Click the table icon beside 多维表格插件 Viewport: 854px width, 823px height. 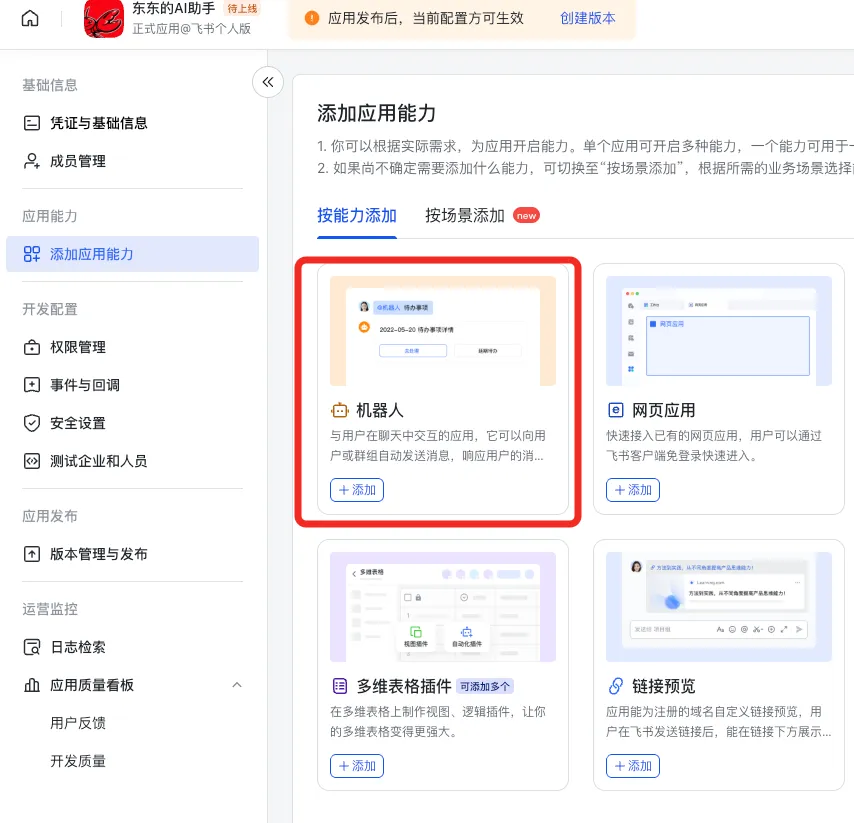coord(340,686)
